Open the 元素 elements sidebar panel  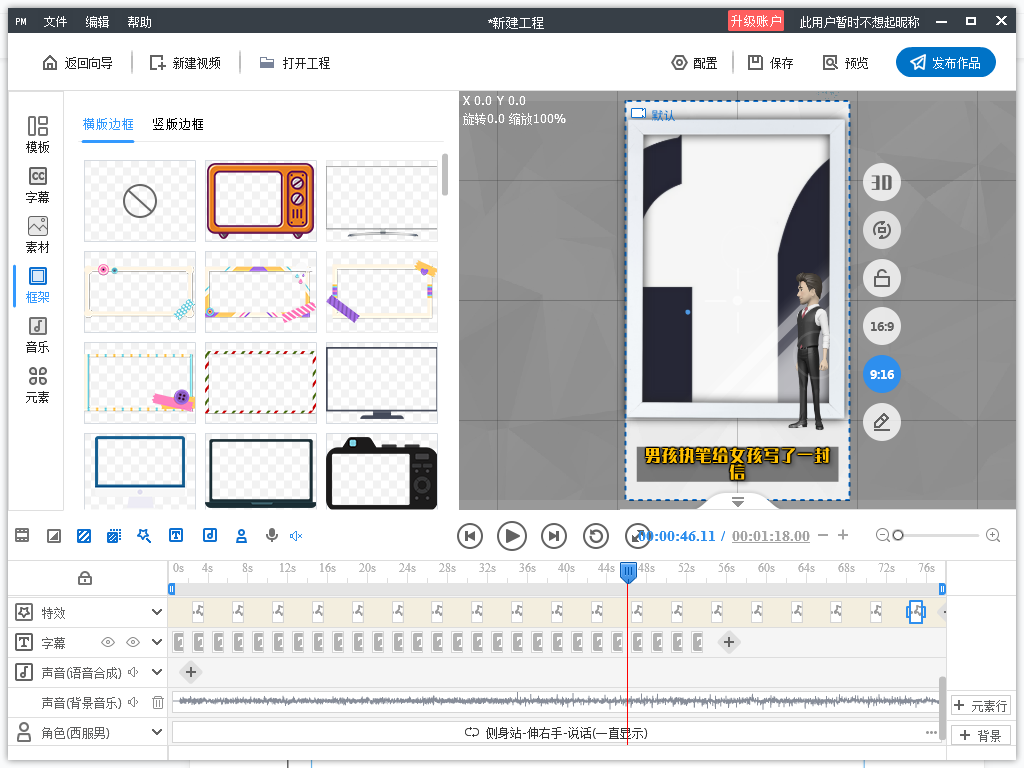pos(37,385)
